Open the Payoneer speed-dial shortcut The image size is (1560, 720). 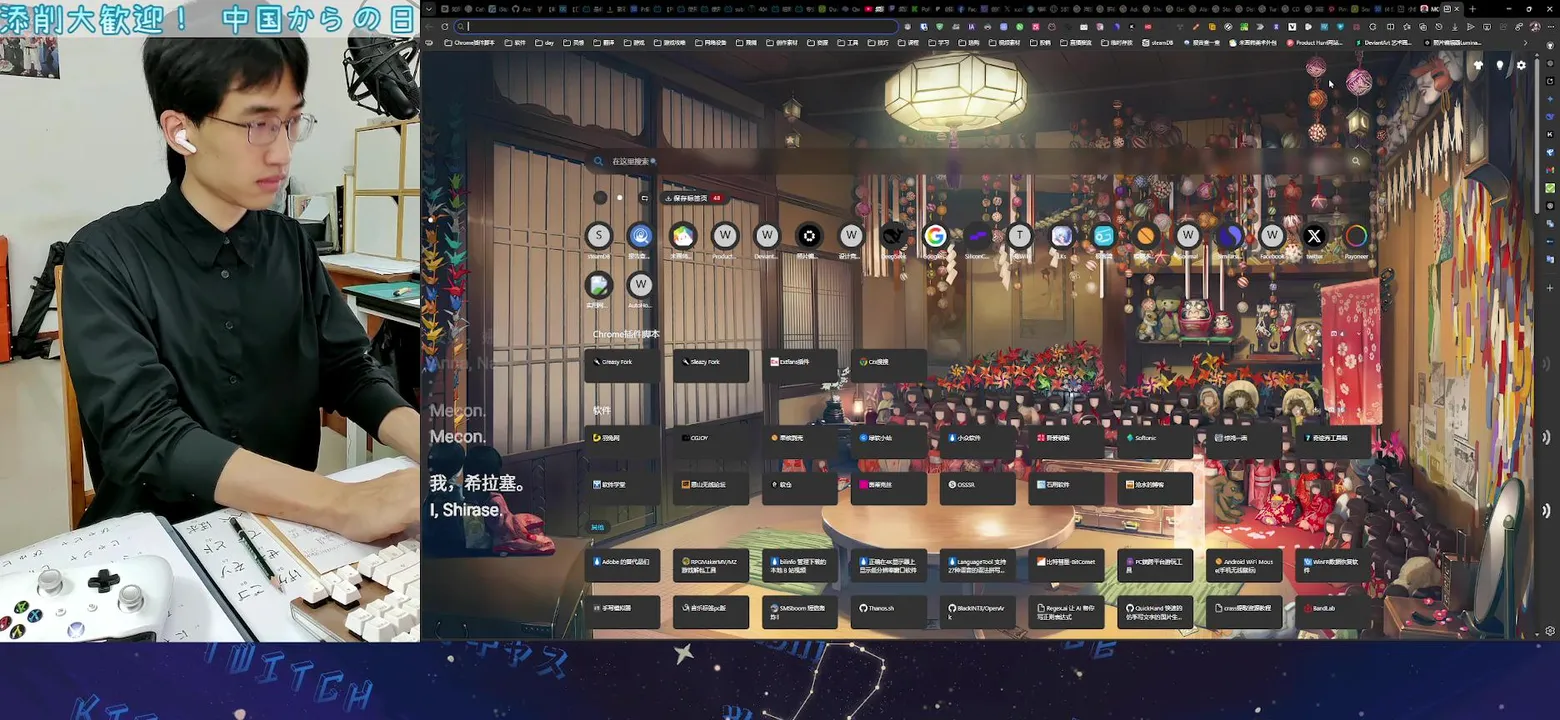[x=1356, y=236]
